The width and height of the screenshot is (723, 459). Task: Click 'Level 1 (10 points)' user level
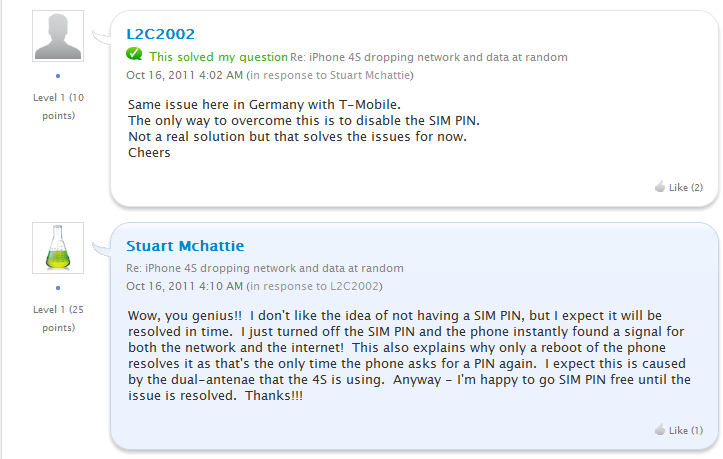59,107
